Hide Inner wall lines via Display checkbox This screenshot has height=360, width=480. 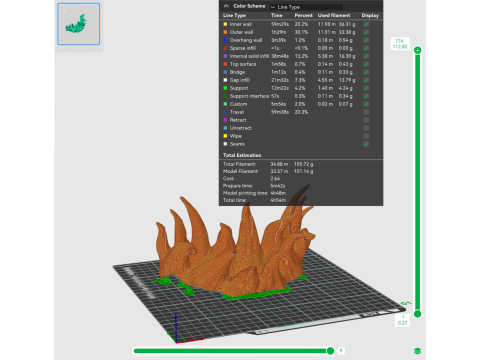366,24
